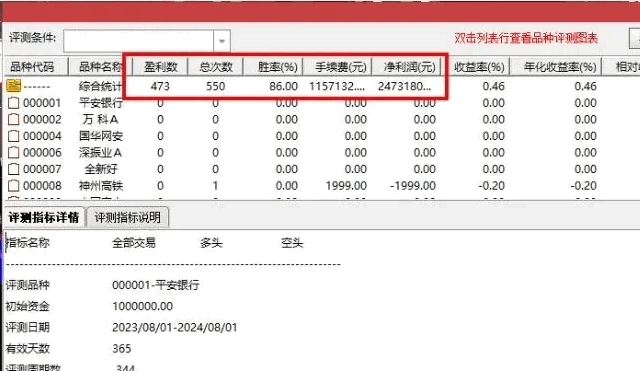Viewport: 640px width, 371px height.
Task: Select the 深振业A row name
Action: click(100, 153)
